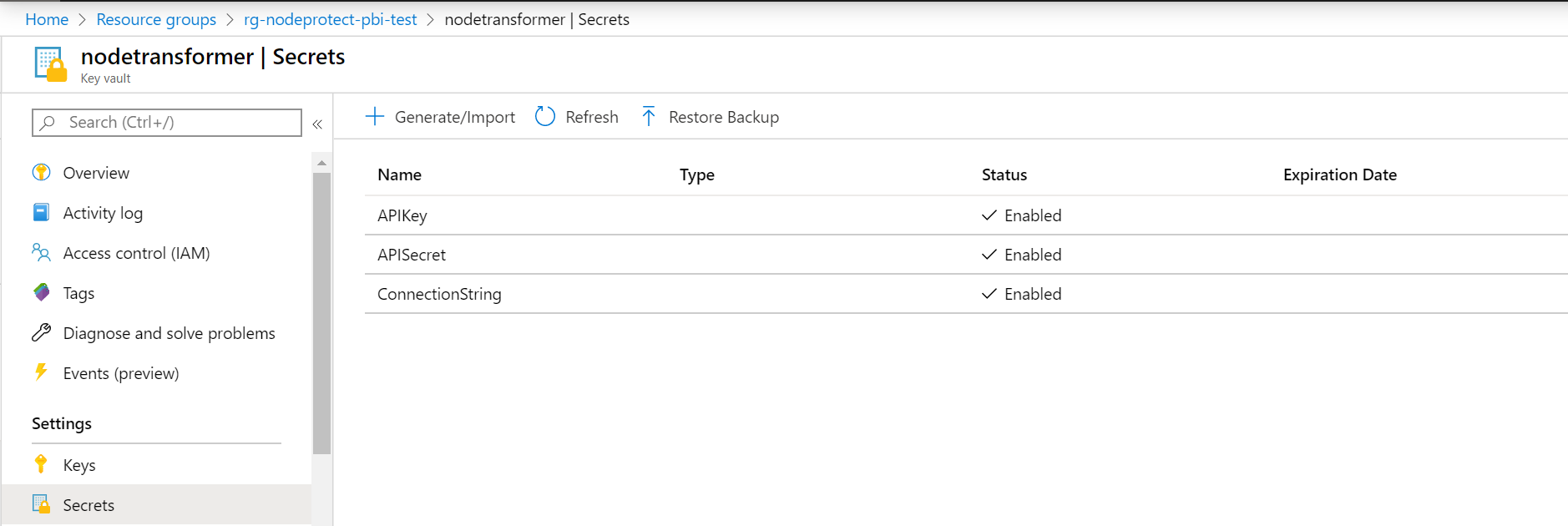This screenshot has height=526, width=1568.
Task: Click the Keys icon in Settings
Action: (x=41, y=464)
